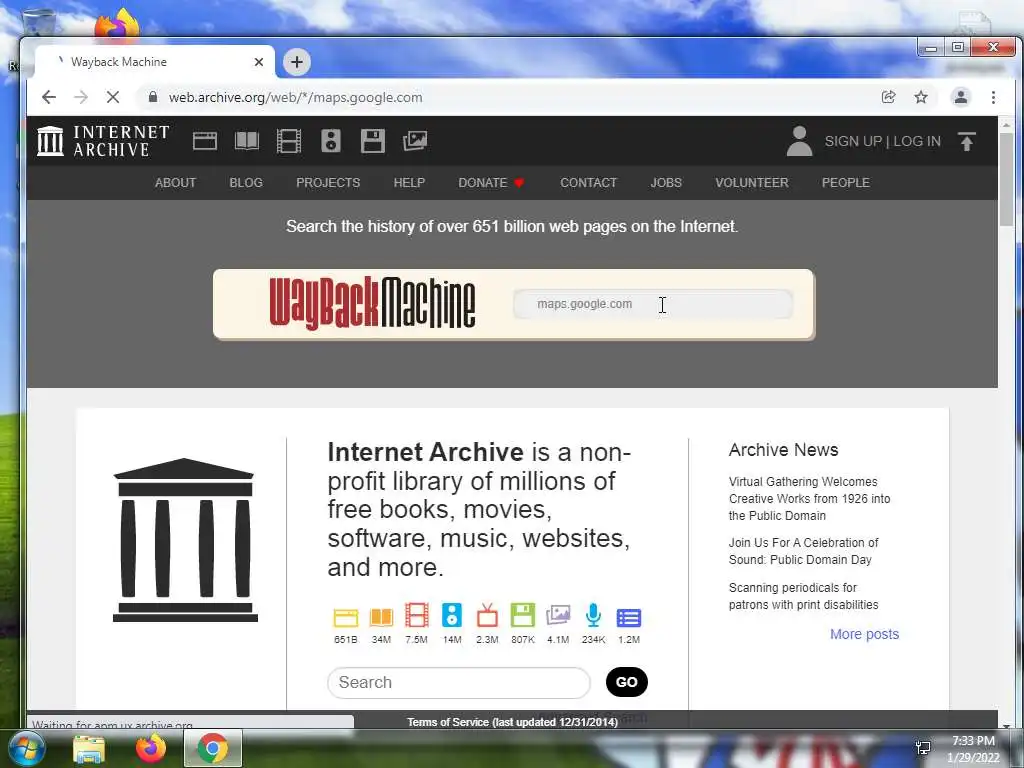Open the Audio speaker icon in top bar

tap(331, 141)
